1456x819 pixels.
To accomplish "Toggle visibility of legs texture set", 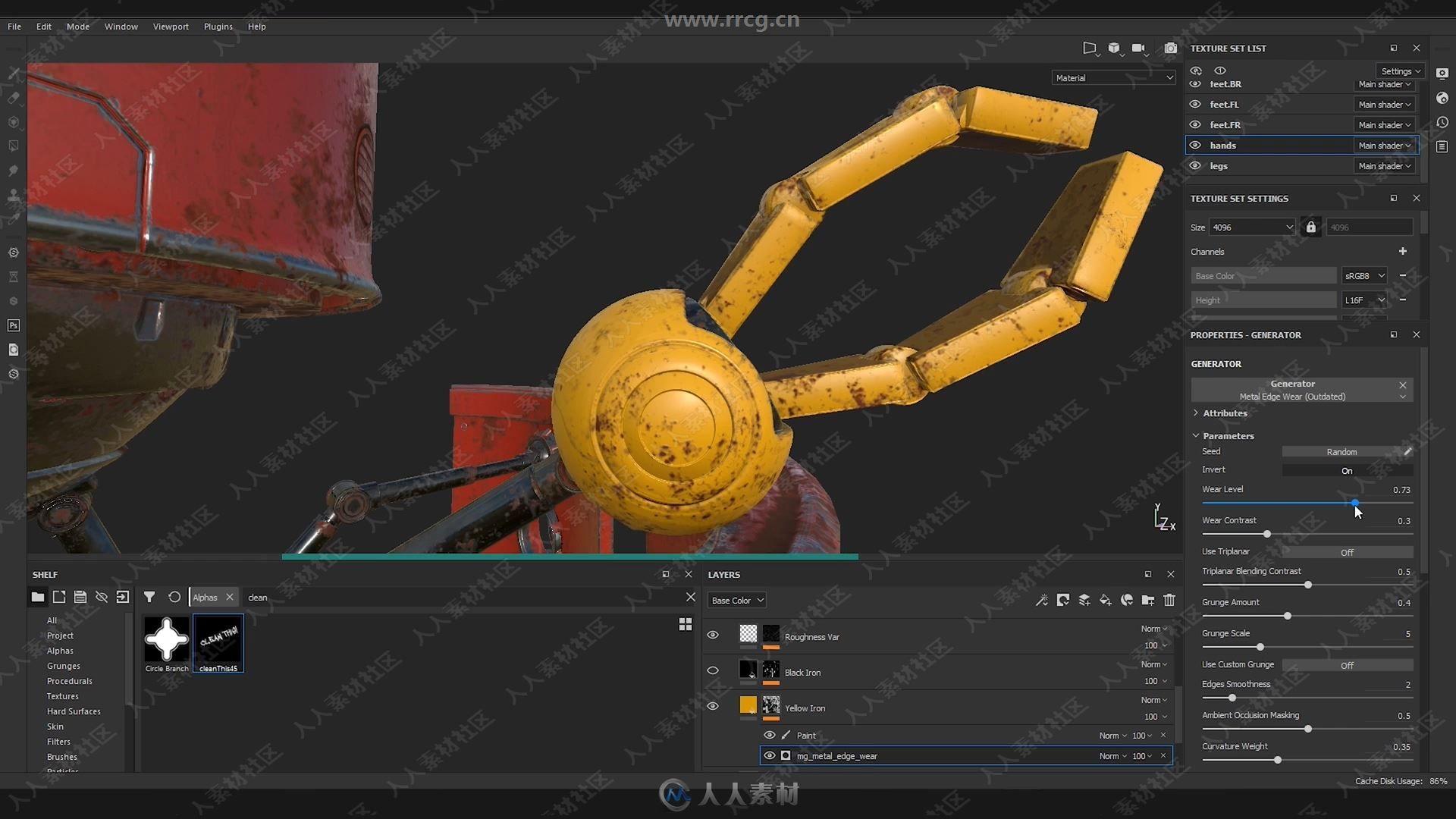I will 1196,165.
